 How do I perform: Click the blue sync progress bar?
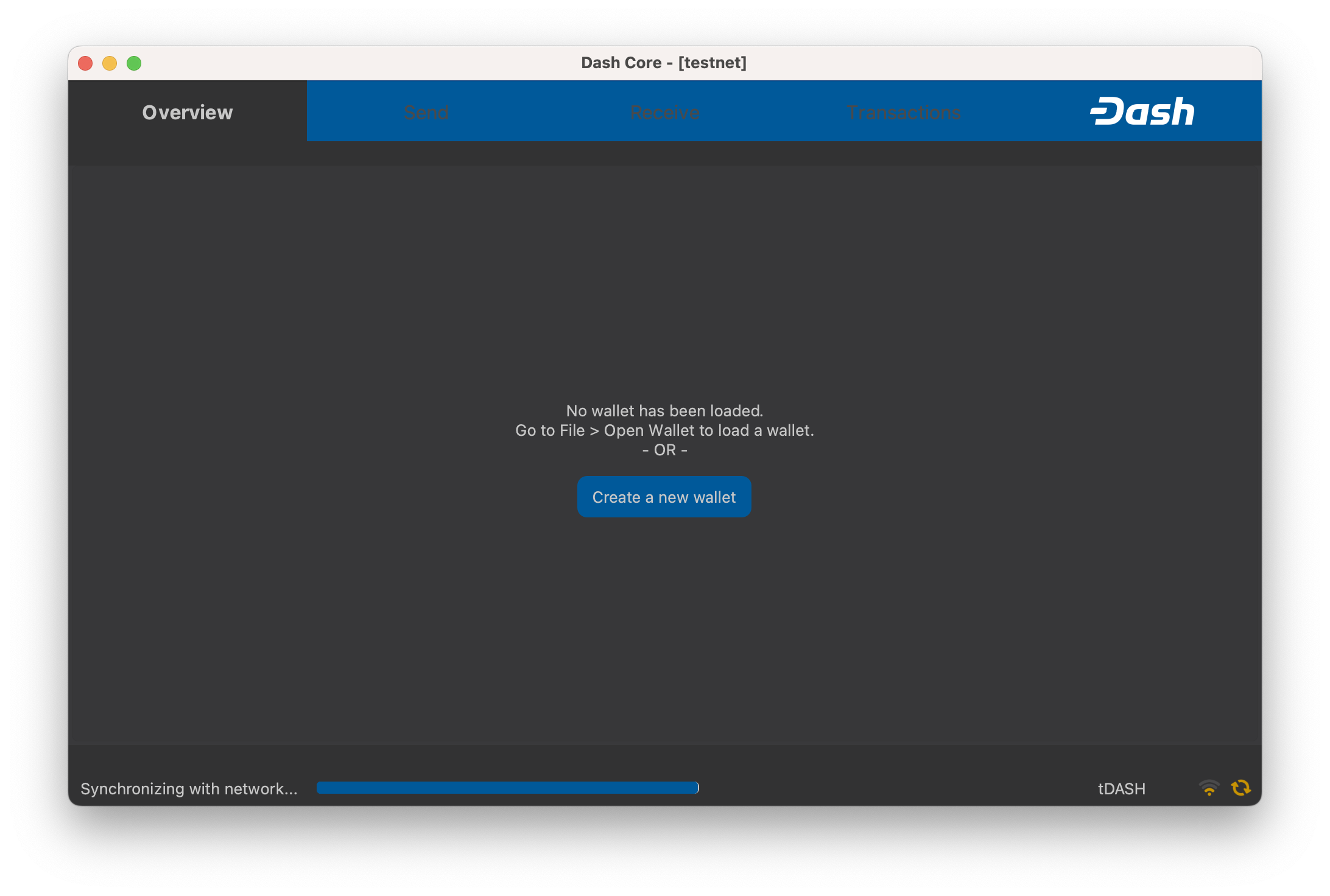(x=507, y=788)
